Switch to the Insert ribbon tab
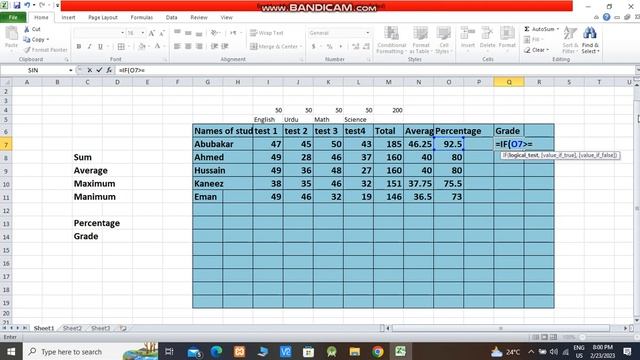Viewport: 640px width, 360px height. pos(68,18)
